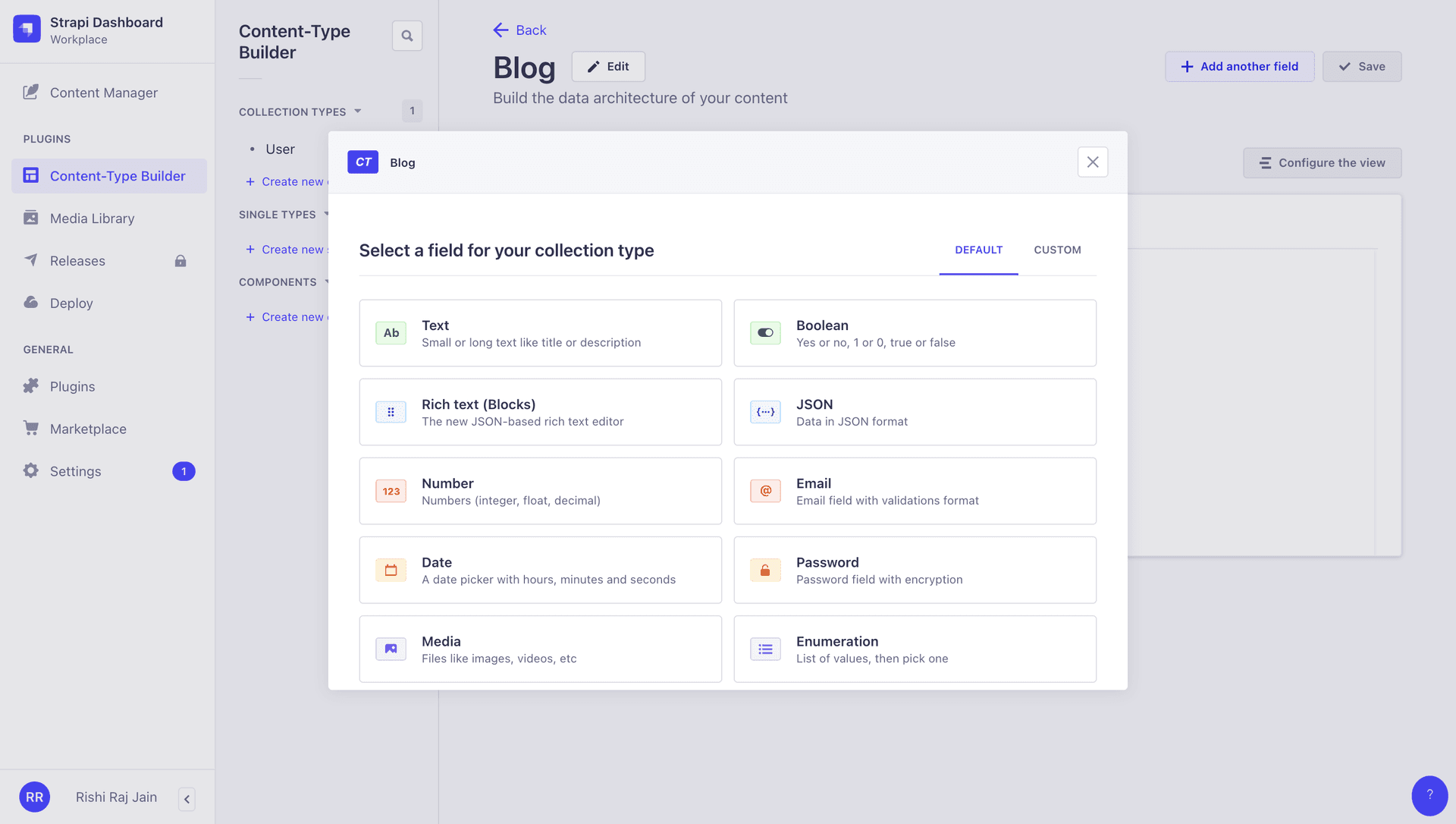The image size is (1456, 824).
Task: Select the Number field 123 icon
Action: point(391,491)
